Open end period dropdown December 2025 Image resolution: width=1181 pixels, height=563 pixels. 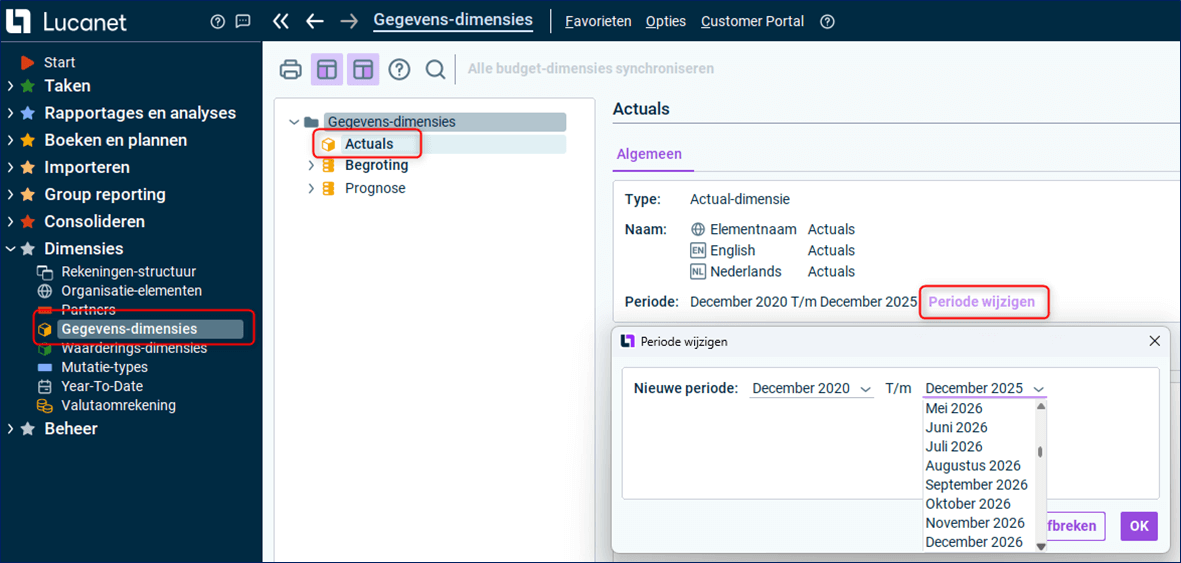click(985, 389)
